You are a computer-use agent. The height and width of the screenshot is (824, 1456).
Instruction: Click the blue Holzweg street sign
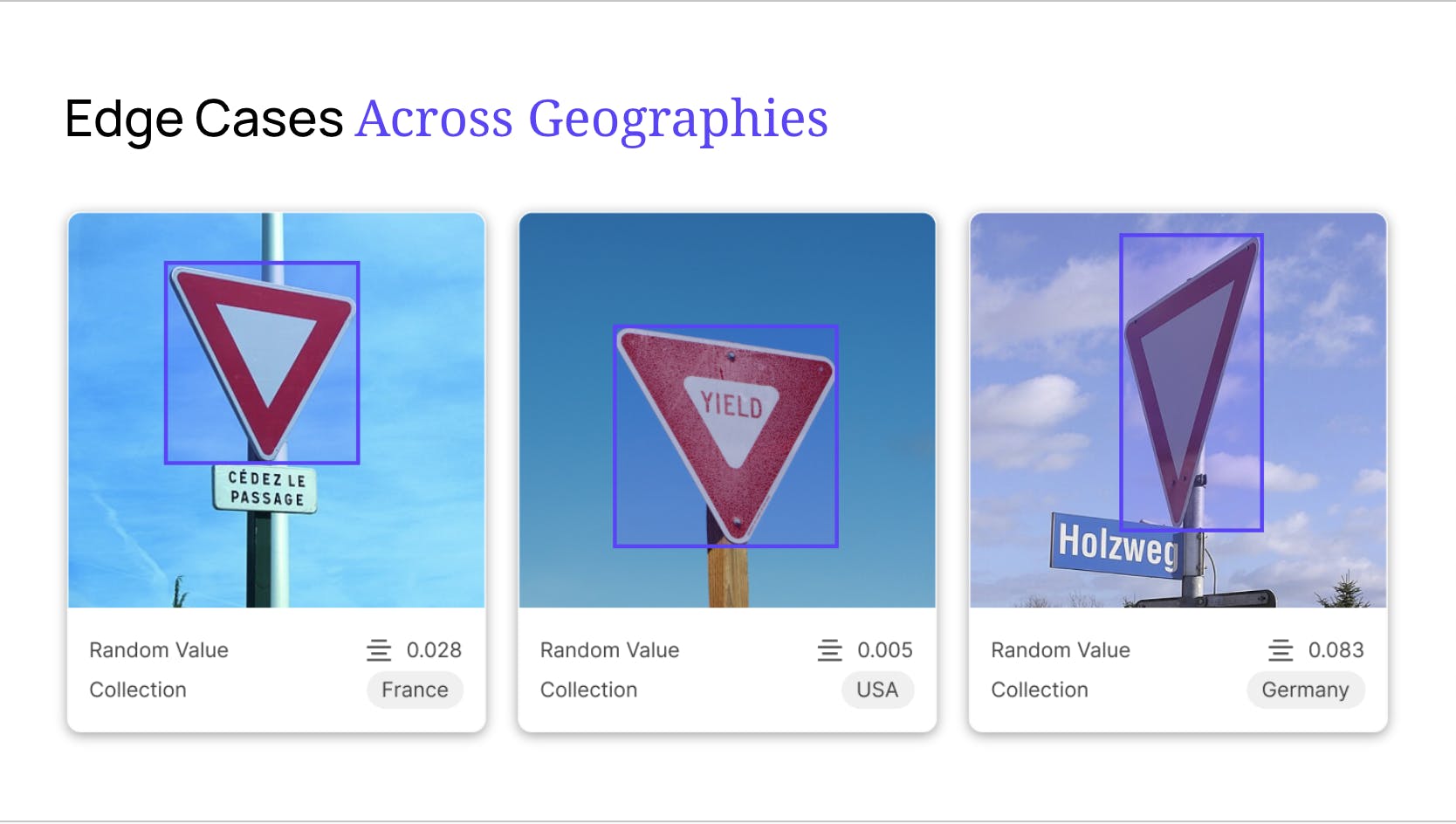click(1116, 545)
